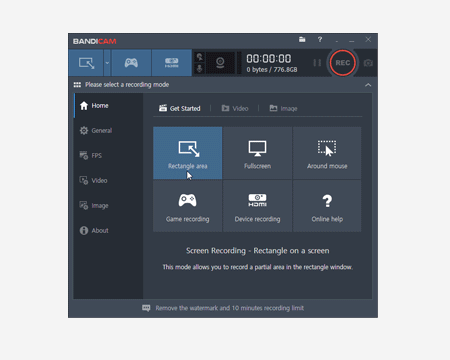Screen dimensions: 450x360
Task: Choose the Around mouse recording tile
Action: pos(327,153)
